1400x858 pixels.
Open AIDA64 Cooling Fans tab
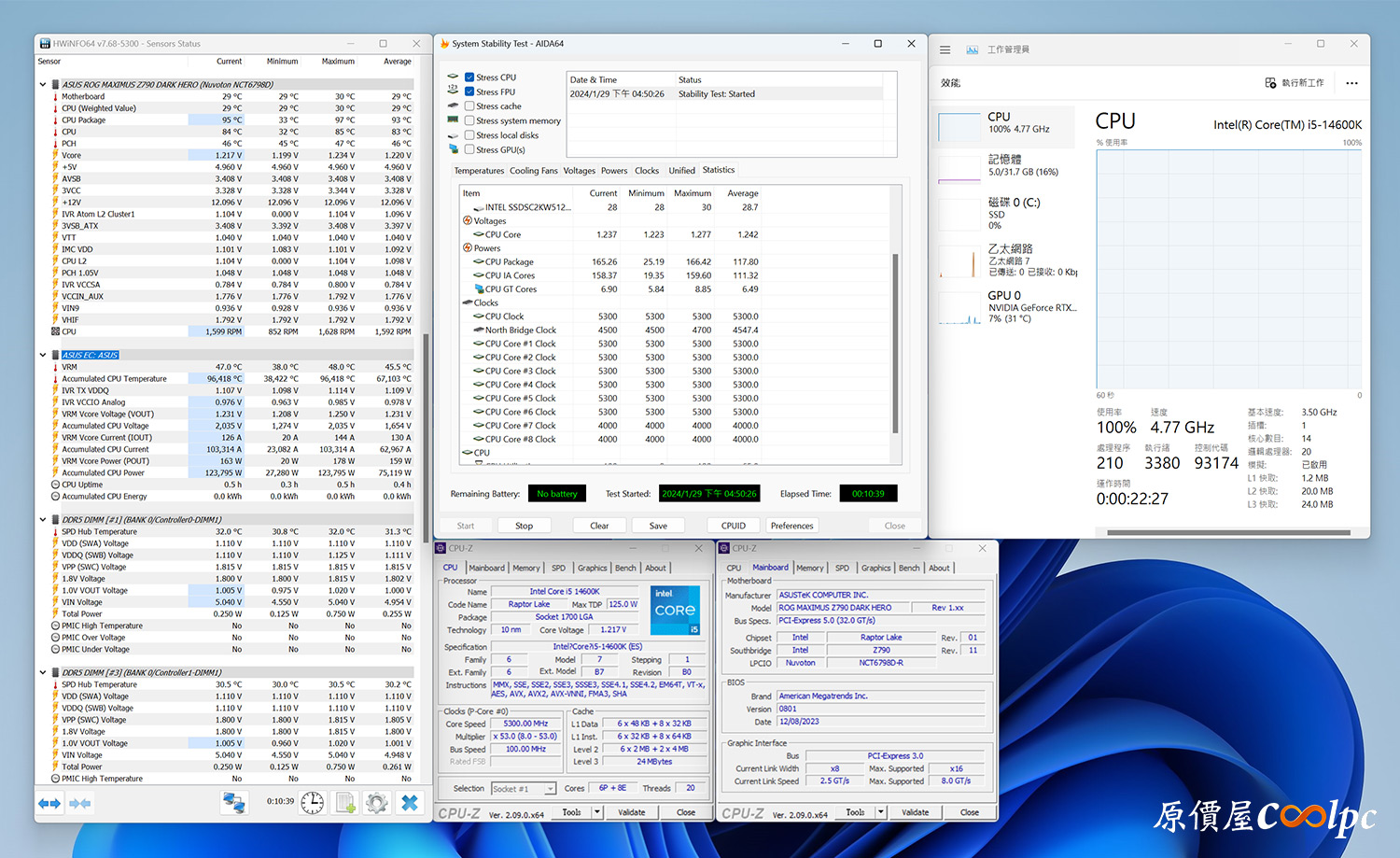coord(534,171)
